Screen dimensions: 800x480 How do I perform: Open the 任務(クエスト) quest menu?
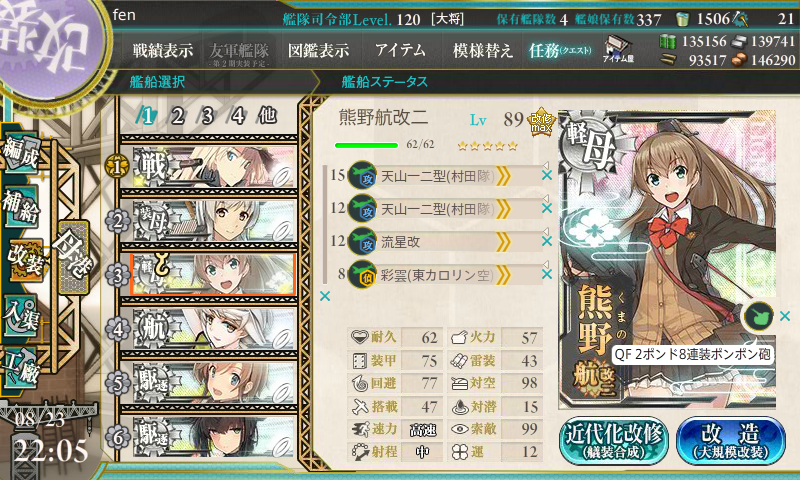point(560,50)
